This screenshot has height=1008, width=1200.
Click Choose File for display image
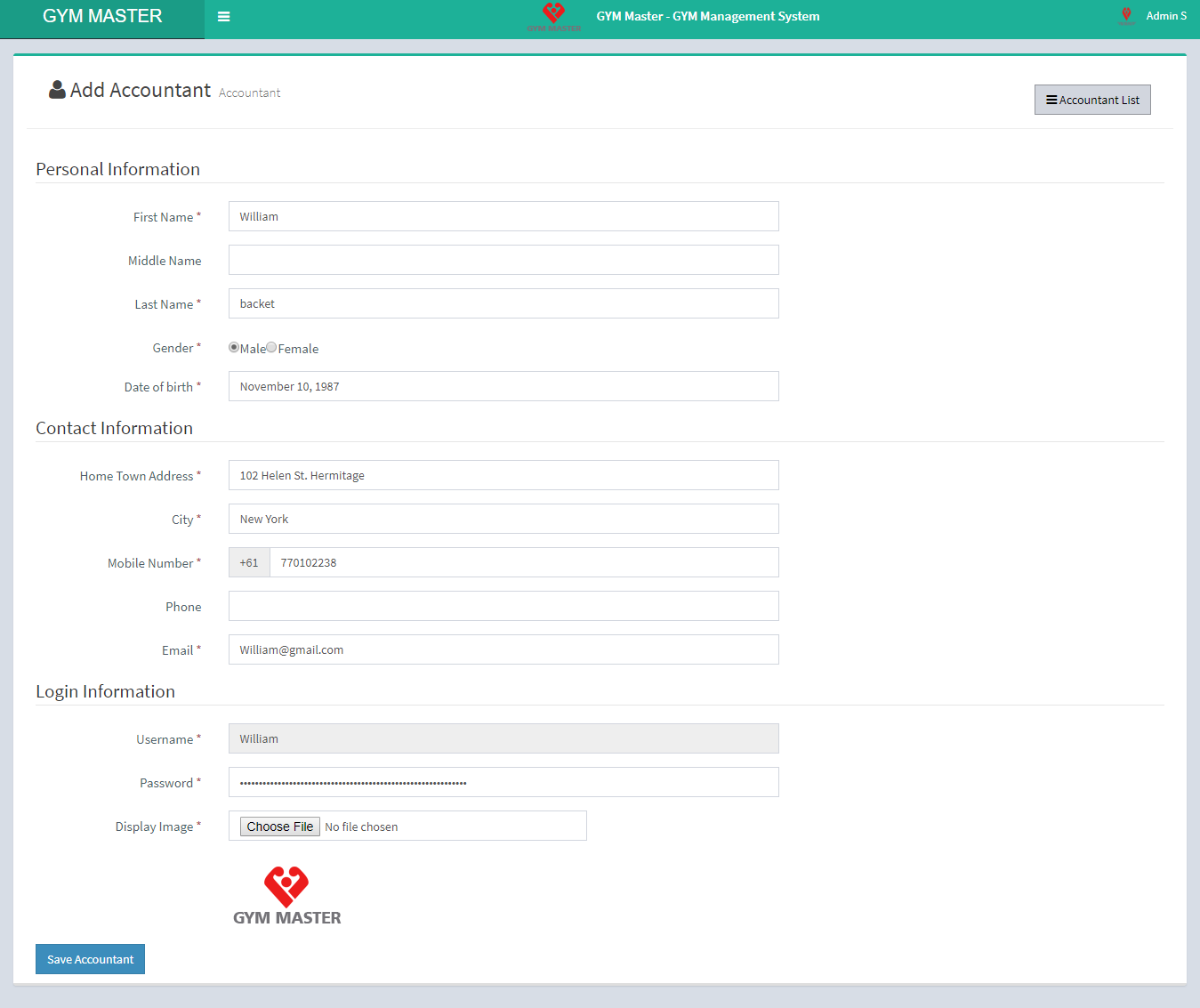(x=280, y=827)
